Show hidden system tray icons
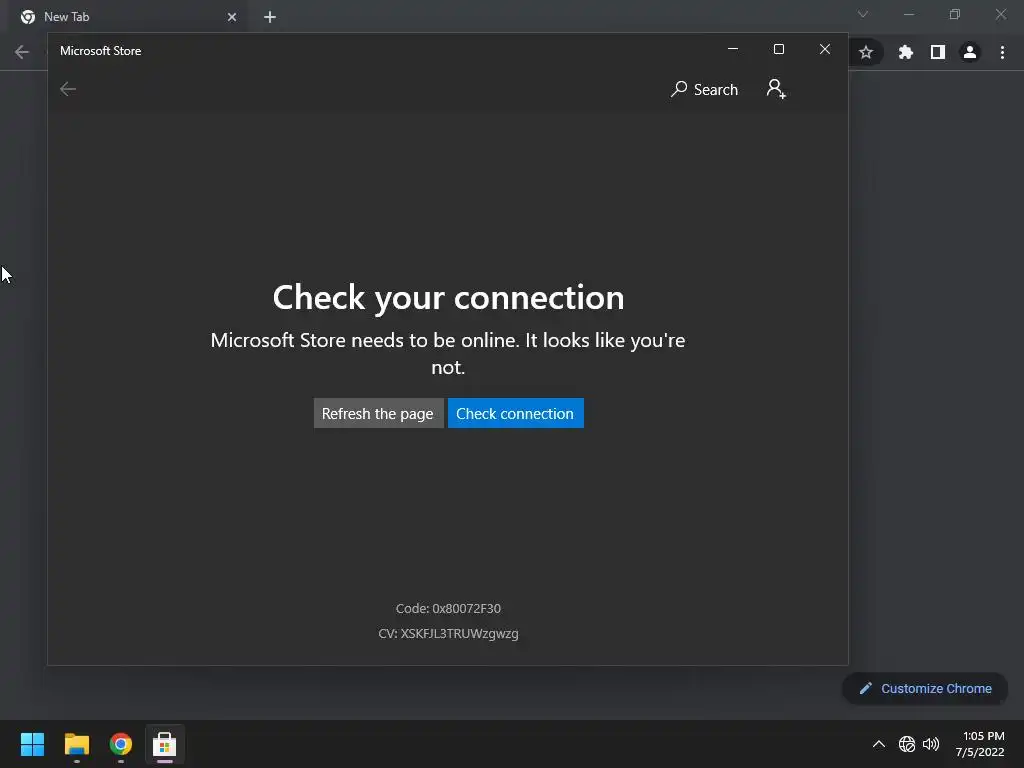Viewport: 1024px width, 768px height. [x=879, y=744]
